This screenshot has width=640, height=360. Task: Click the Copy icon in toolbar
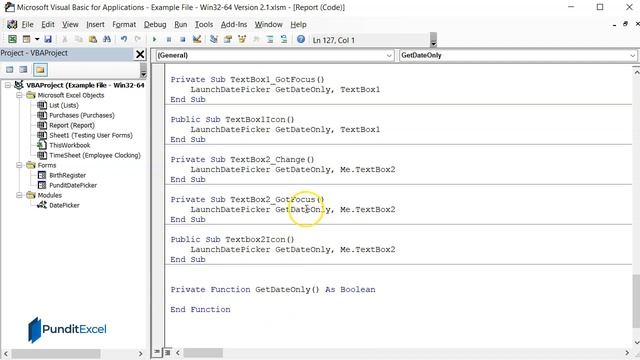tap(78, 39)
